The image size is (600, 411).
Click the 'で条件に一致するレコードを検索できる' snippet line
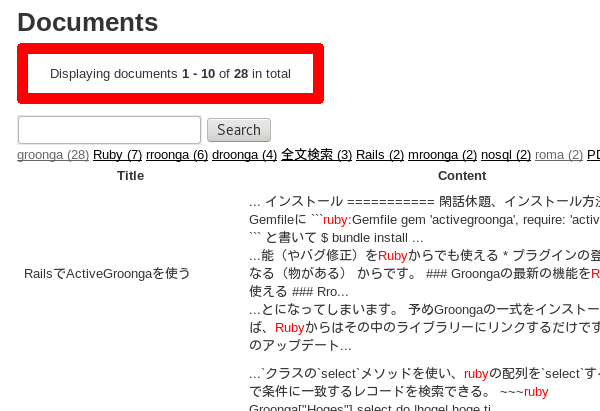399,391
